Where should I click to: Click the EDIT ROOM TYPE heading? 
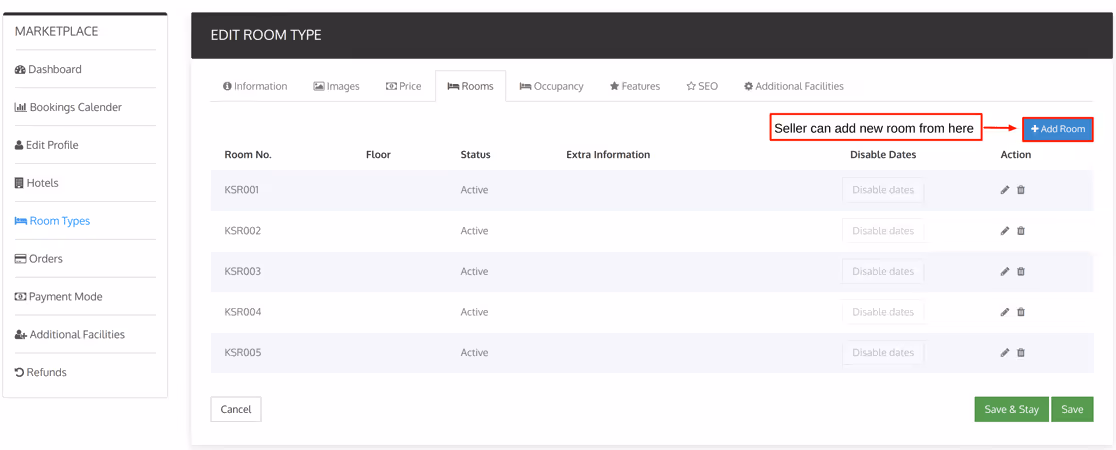point(266,35)
